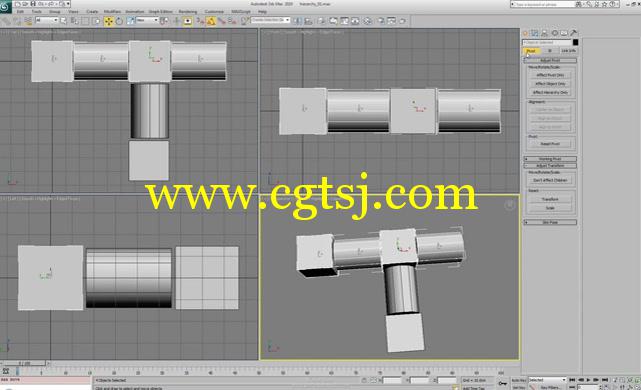The width and height of the screenshot is (641, 390).
Task: Open Edit Named Selection Sets
Action: point(244,21)
